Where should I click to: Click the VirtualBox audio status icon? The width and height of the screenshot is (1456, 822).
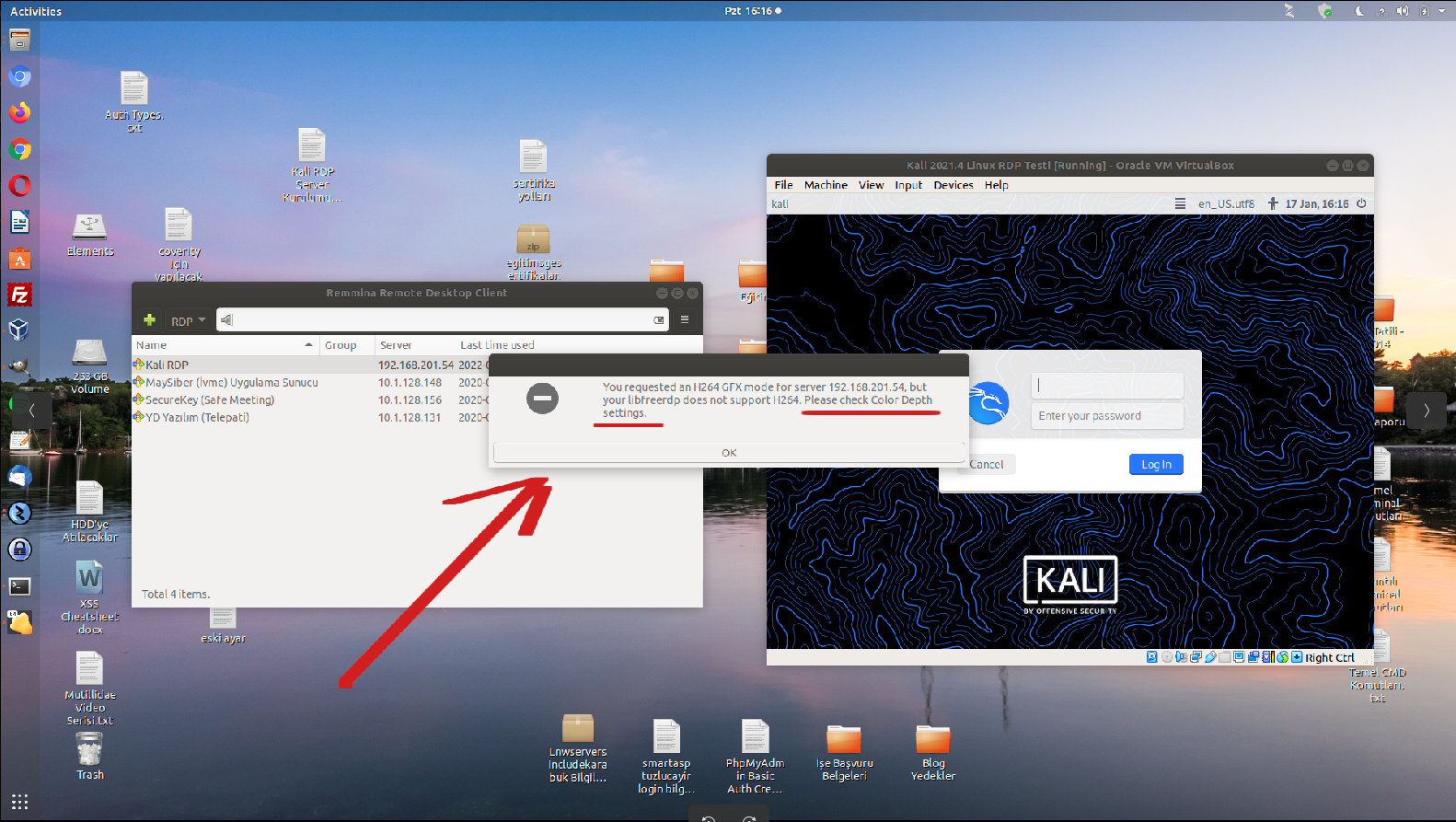(x=1181, y=657)
